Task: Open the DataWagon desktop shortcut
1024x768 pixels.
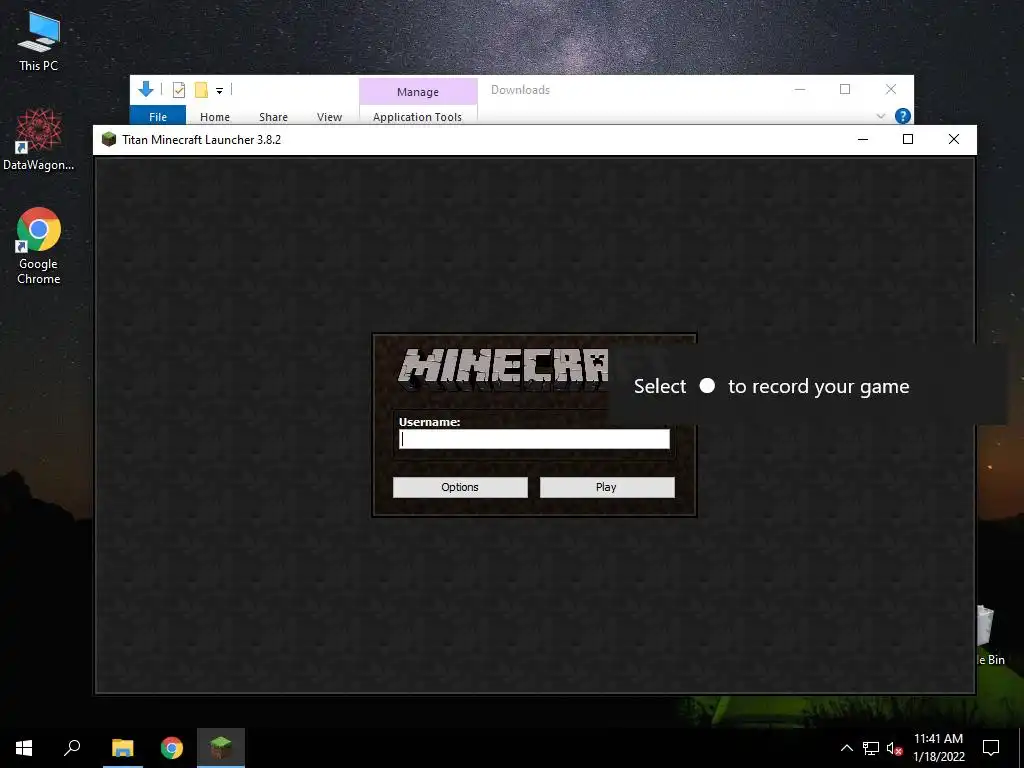Action: coord(39,140)
